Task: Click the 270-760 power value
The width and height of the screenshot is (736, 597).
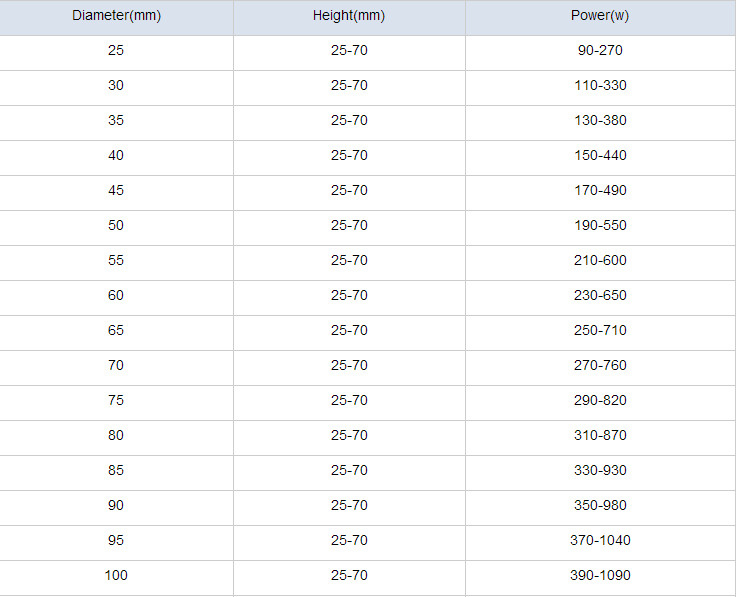Action: coord(600,366)
